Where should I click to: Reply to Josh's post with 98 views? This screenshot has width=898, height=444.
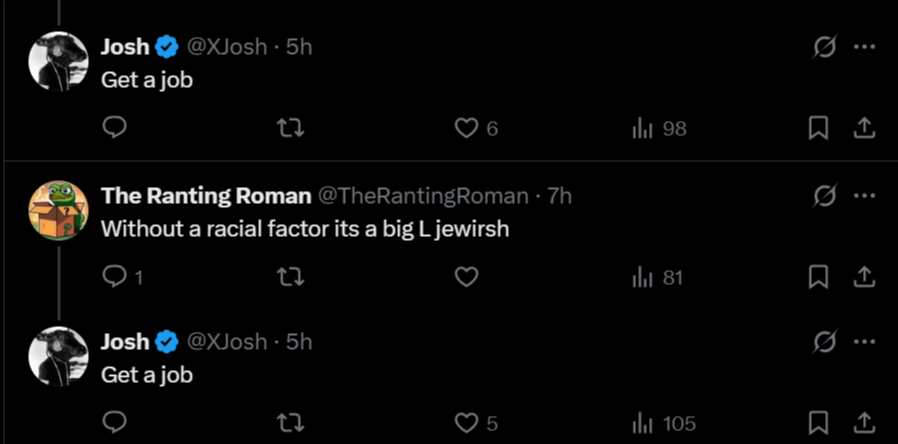(x=115, y=128)
